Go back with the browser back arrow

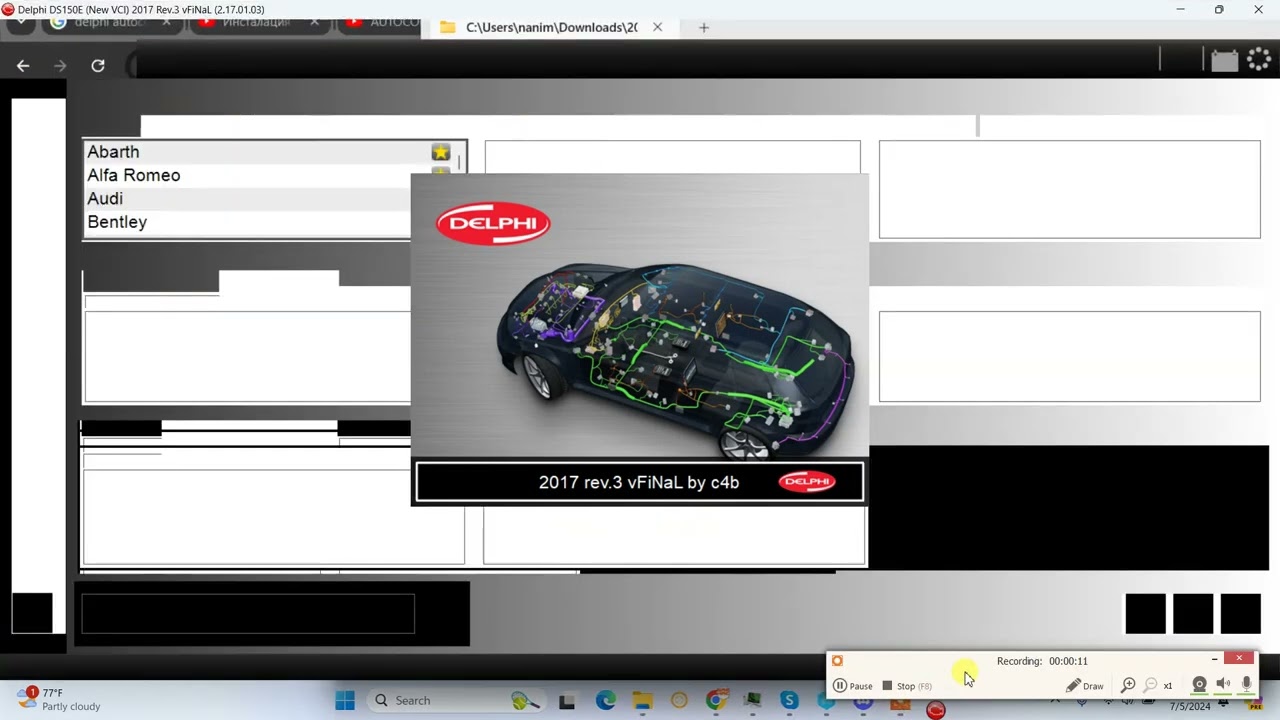[x=23, y=66]
